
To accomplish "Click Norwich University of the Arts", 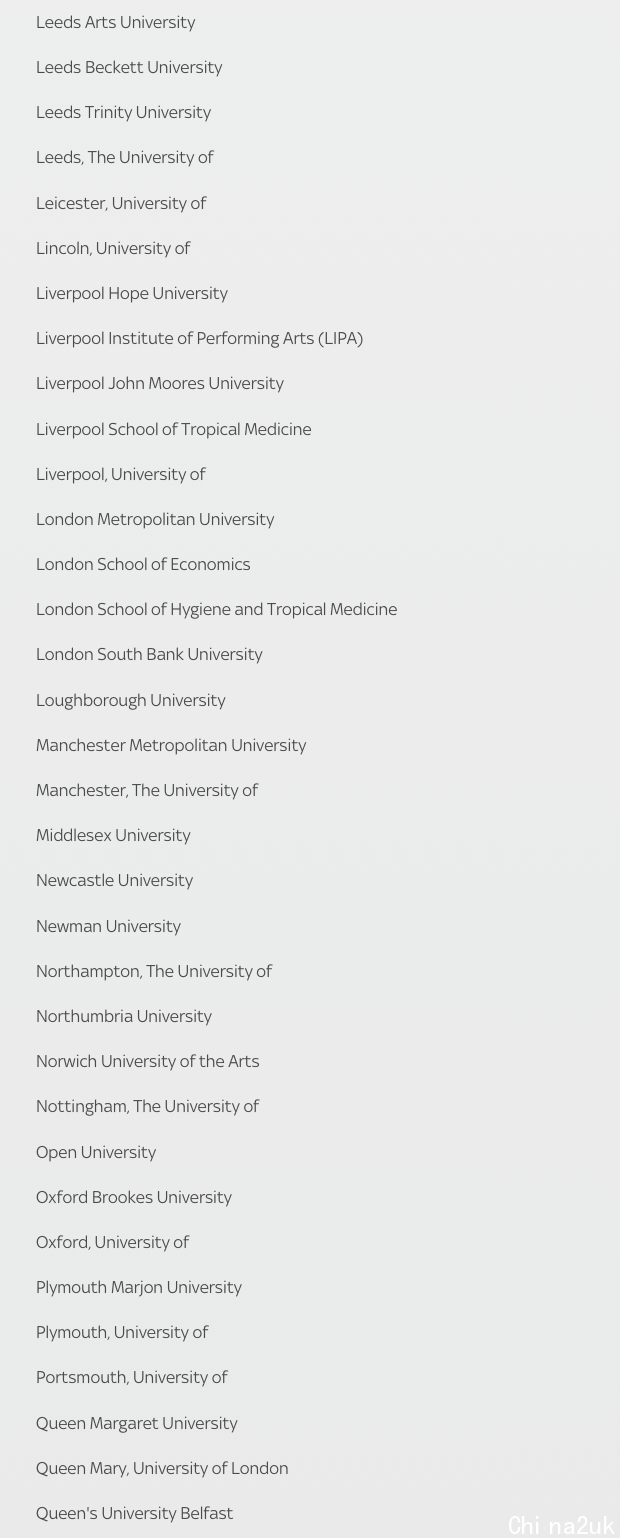I will click(147, 1061).
